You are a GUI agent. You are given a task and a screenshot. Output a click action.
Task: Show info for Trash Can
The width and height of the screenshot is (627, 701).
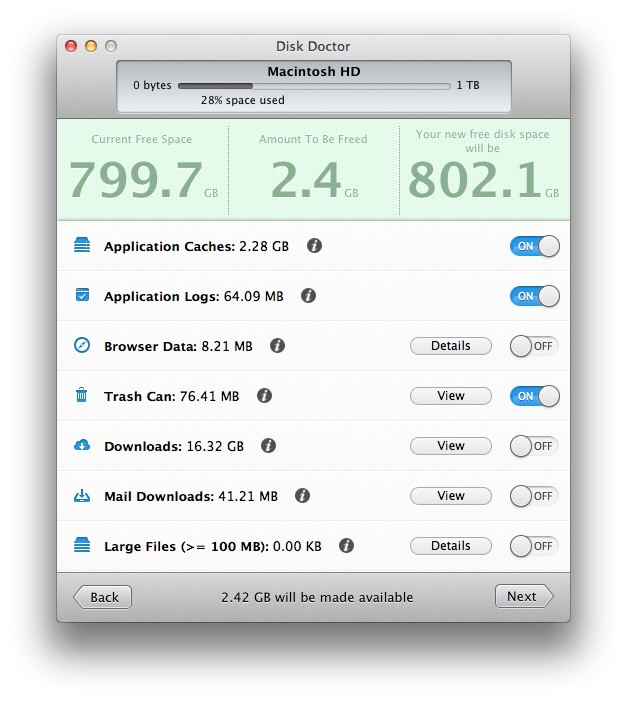(x=264, y=396)
